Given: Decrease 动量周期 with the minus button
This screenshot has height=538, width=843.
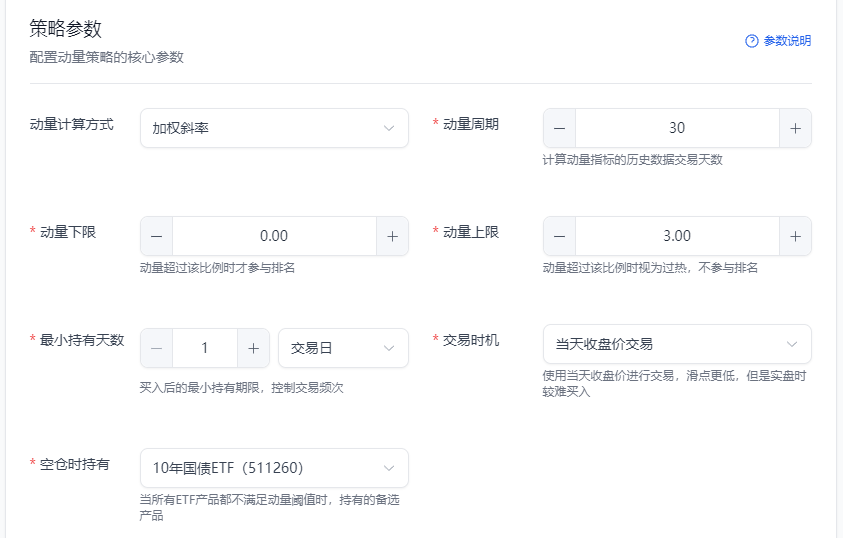Looking at the screenshot, I should point(559,128).
